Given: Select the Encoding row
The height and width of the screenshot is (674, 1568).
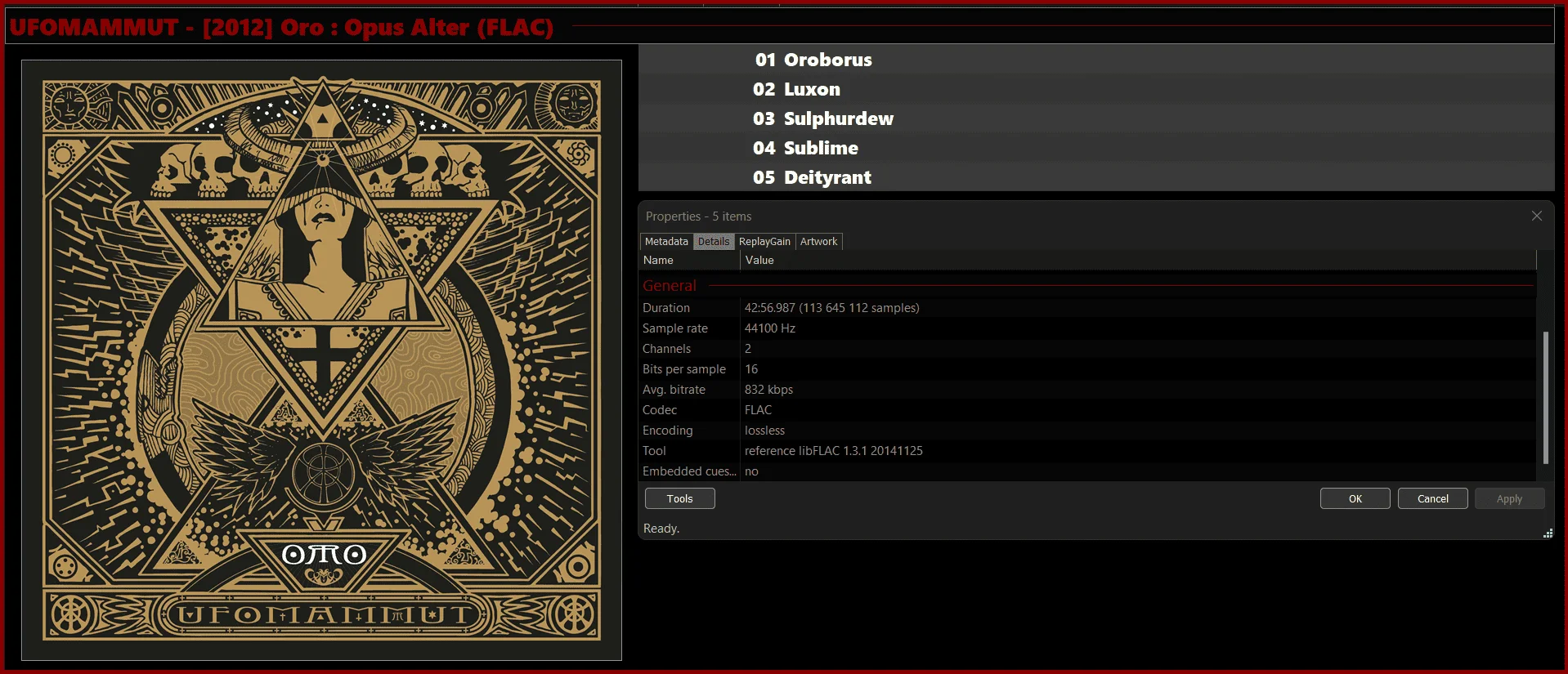Looking at the screenshot, I should click(x=1087, y=431).
